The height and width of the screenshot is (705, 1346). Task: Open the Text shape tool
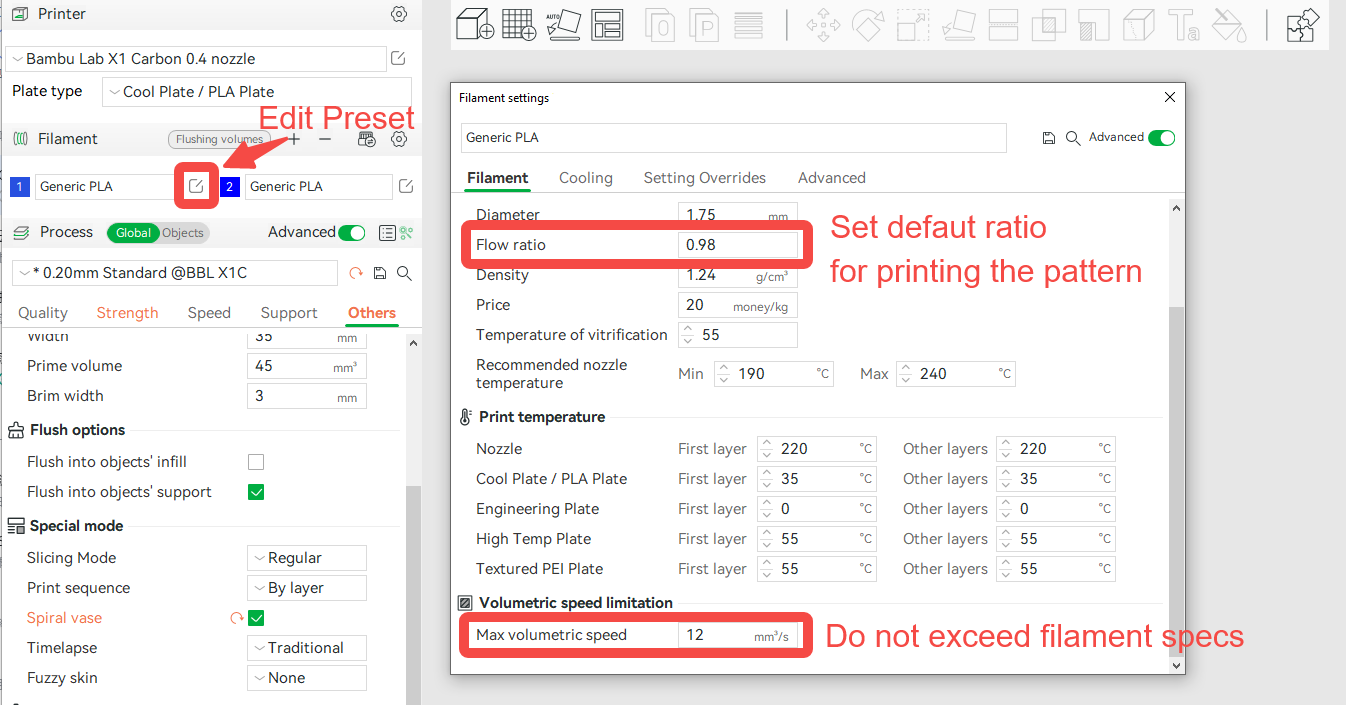[x=1183, y=24]
